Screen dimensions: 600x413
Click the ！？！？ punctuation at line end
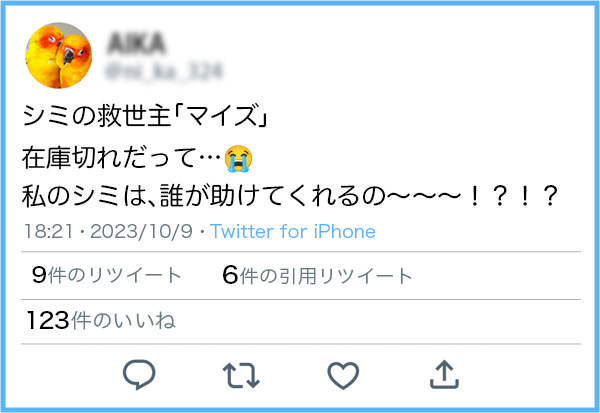(x=512, y=196)
